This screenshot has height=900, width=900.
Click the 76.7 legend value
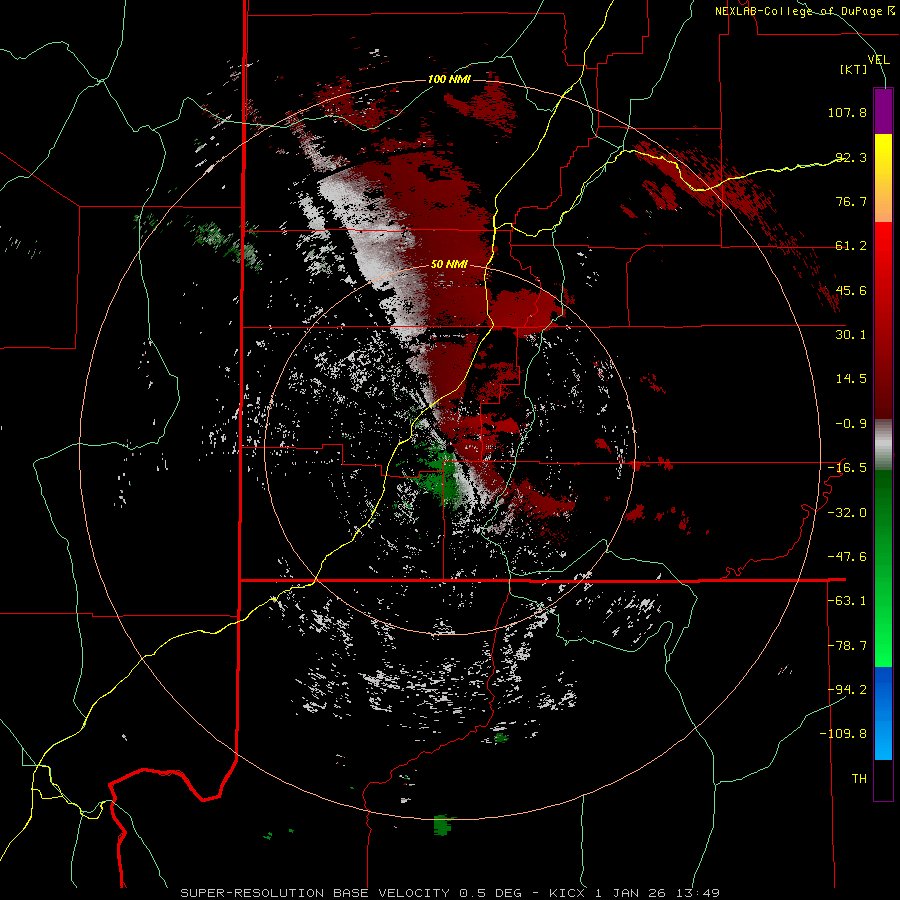[x=851, y=201]
